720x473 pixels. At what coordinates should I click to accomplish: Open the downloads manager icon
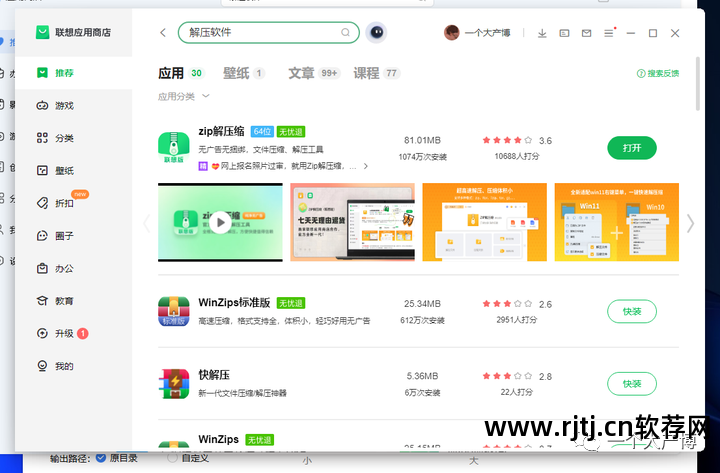542,33
